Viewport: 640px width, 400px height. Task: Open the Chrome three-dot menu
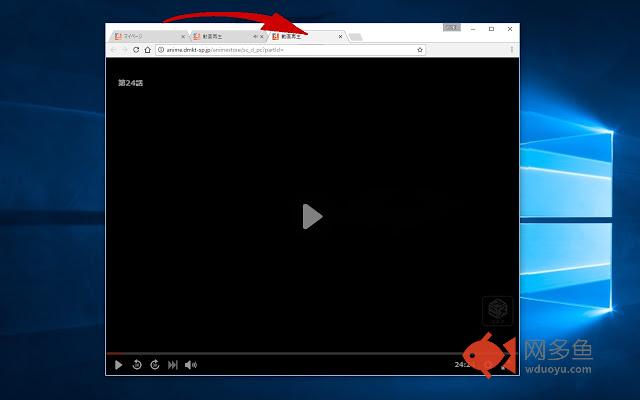[511, 50]
